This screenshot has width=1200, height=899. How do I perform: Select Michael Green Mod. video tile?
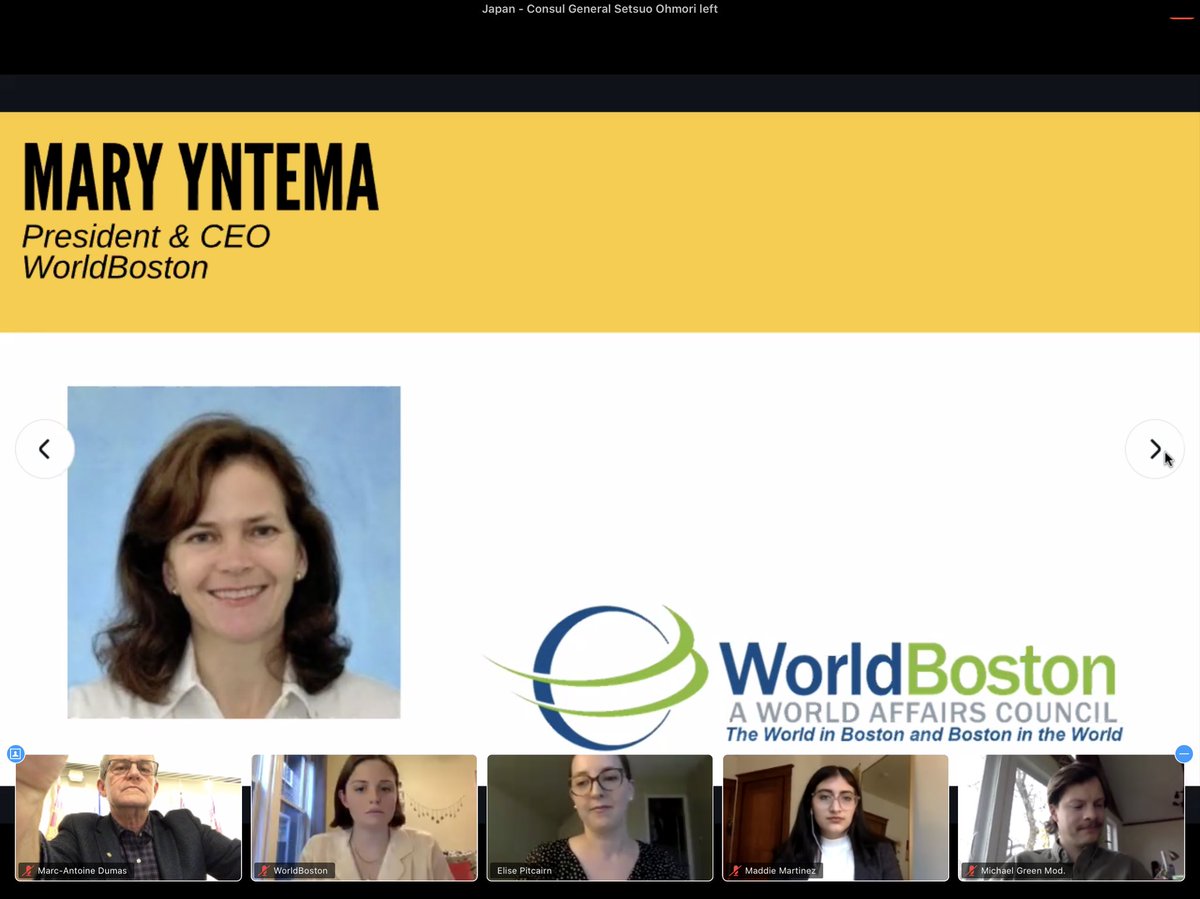pos(1072,817)
